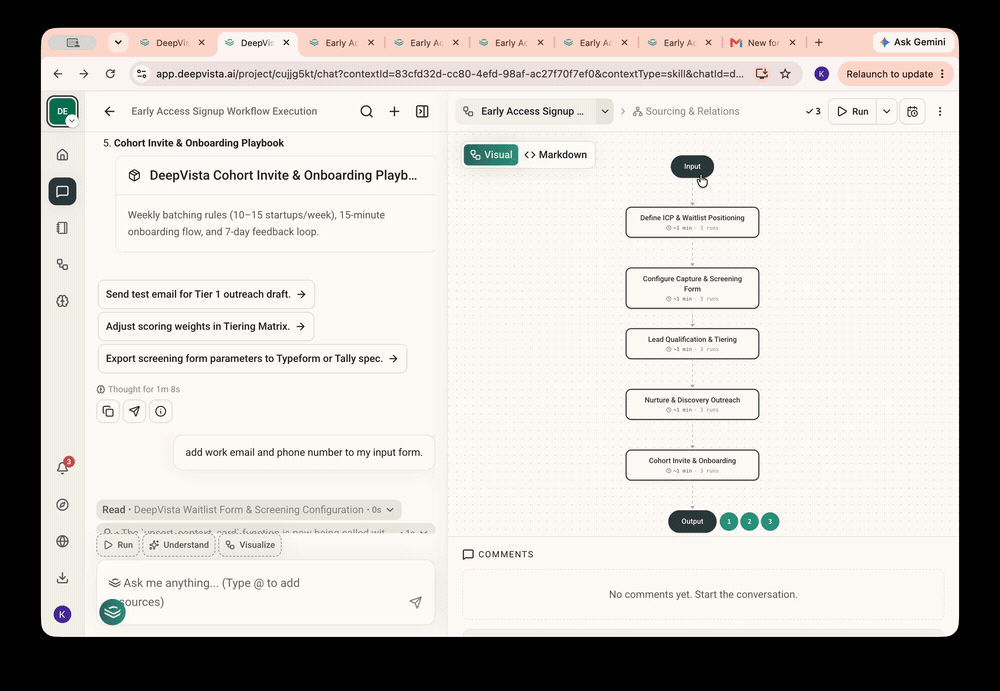Viewport: 1000px width, 691px height.
Task: Open output run circle 2
Action: coord(749,521)
